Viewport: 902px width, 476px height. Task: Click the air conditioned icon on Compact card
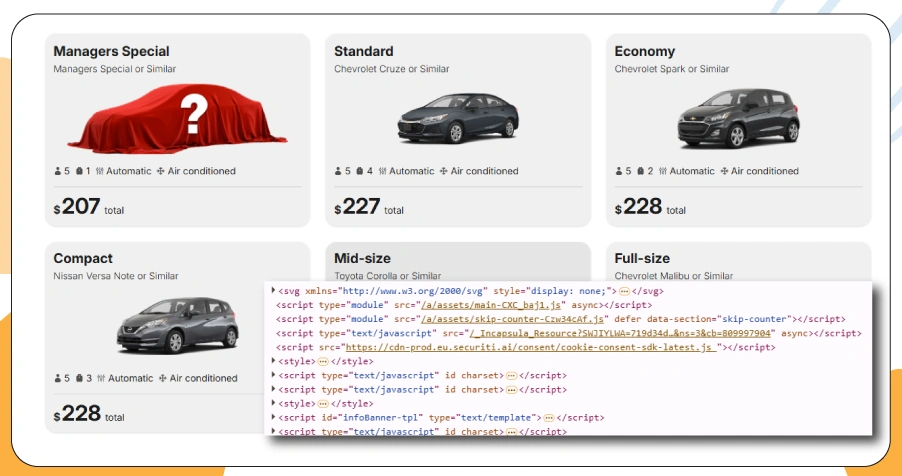161,378
